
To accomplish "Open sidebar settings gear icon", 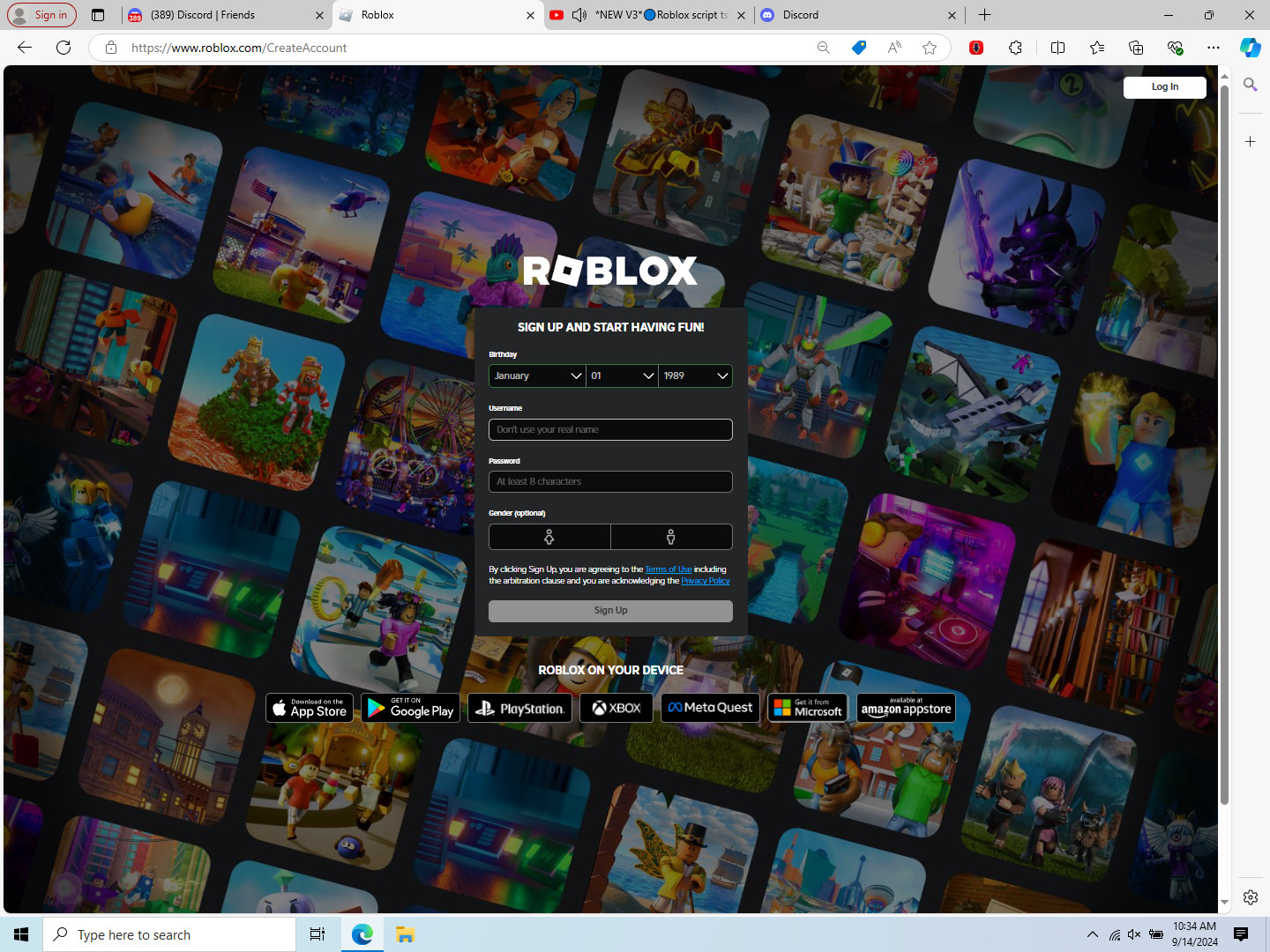I will (x=1251, y=897).
